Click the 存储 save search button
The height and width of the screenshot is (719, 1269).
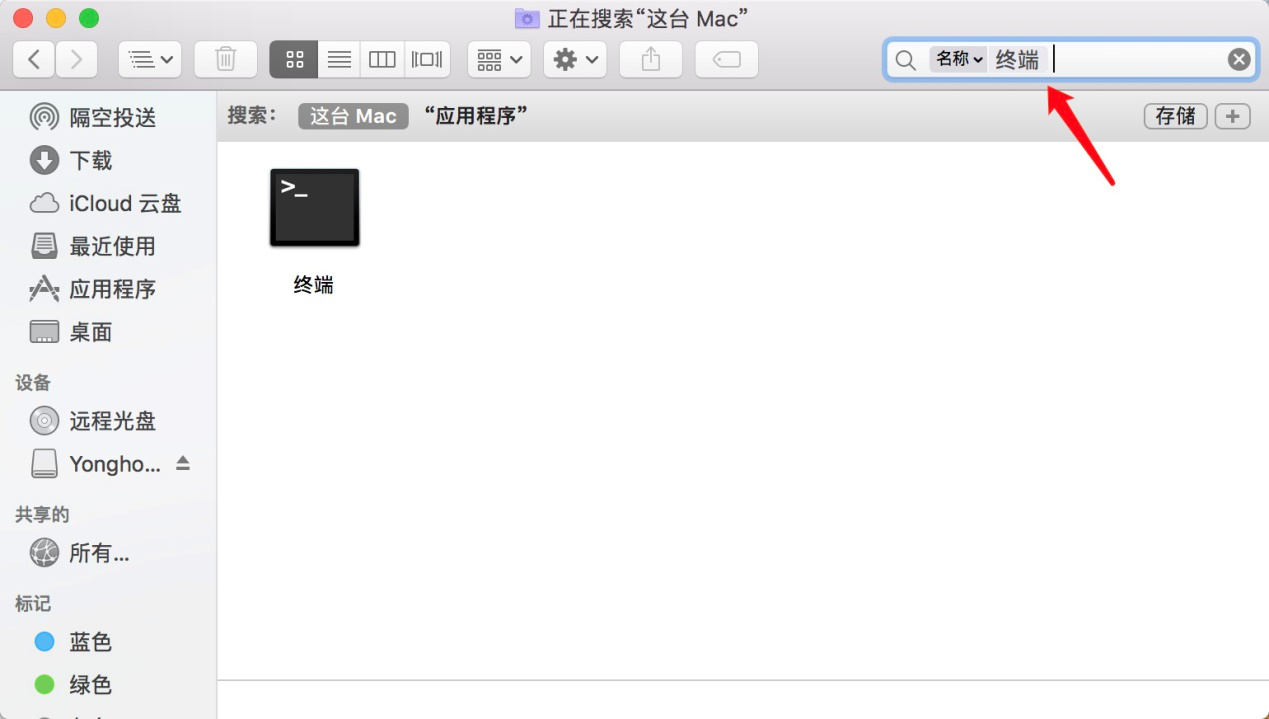click(x=1175, y=116)
